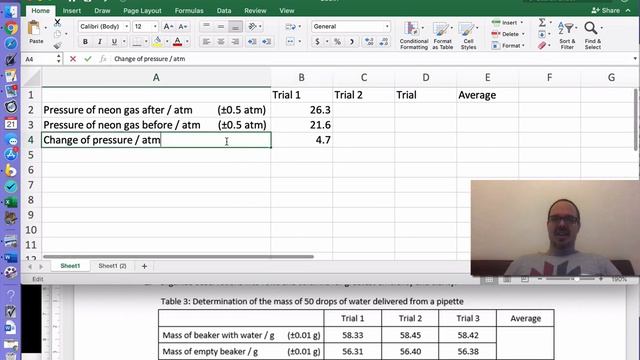Image resolution: width=640 pixels, height=360 pixels.
Task: Open fill color dropdown arrow
Action: 167,42
